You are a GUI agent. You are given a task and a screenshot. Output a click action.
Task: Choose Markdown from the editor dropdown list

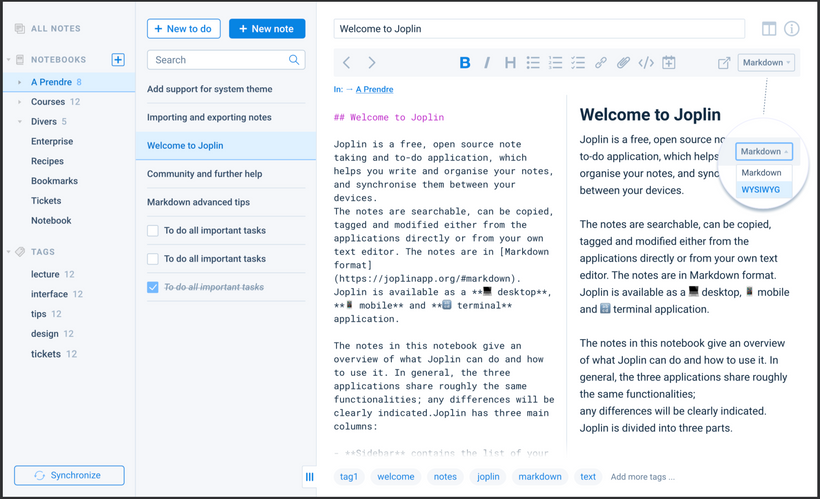[x=764, y=173]
